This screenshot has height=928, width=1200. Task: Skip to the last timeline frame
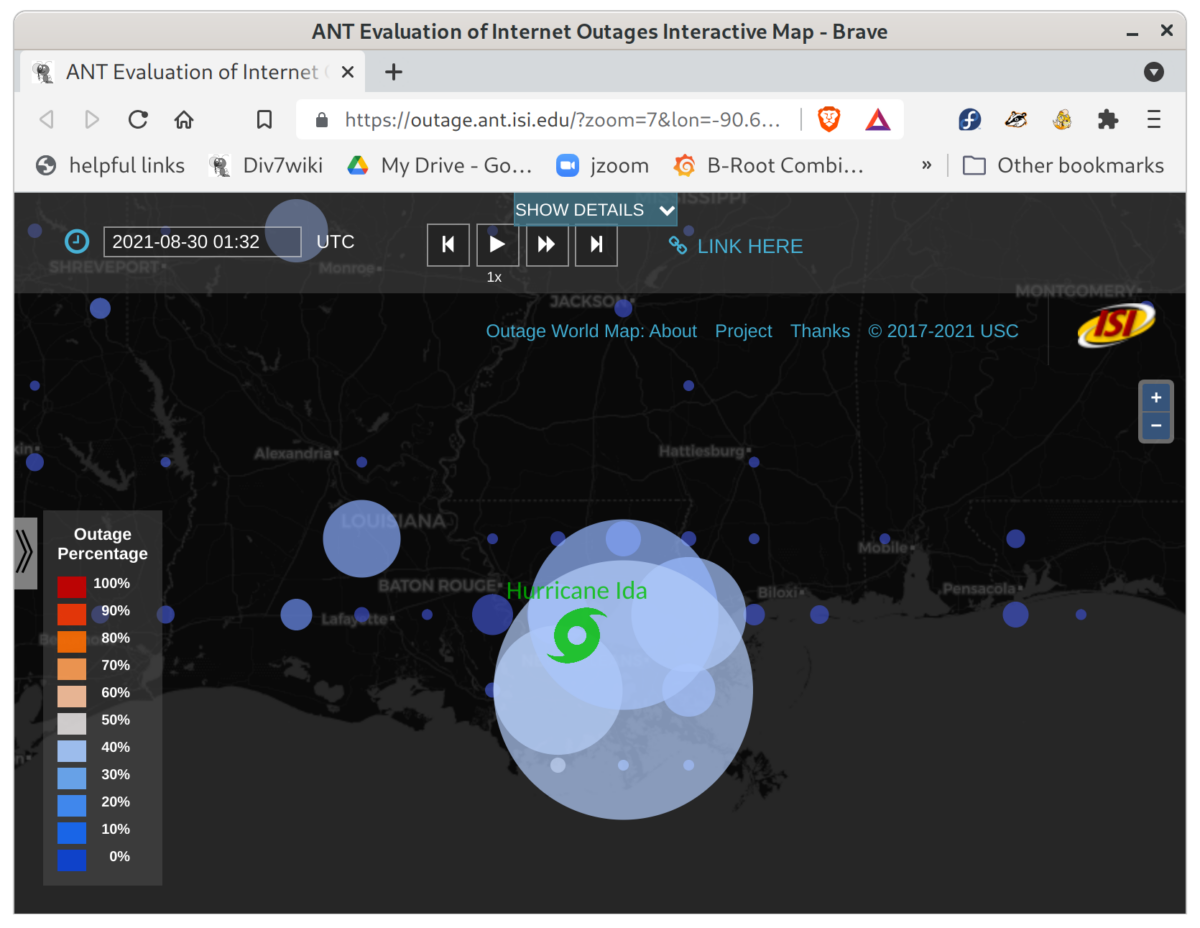tap(596, 244)
